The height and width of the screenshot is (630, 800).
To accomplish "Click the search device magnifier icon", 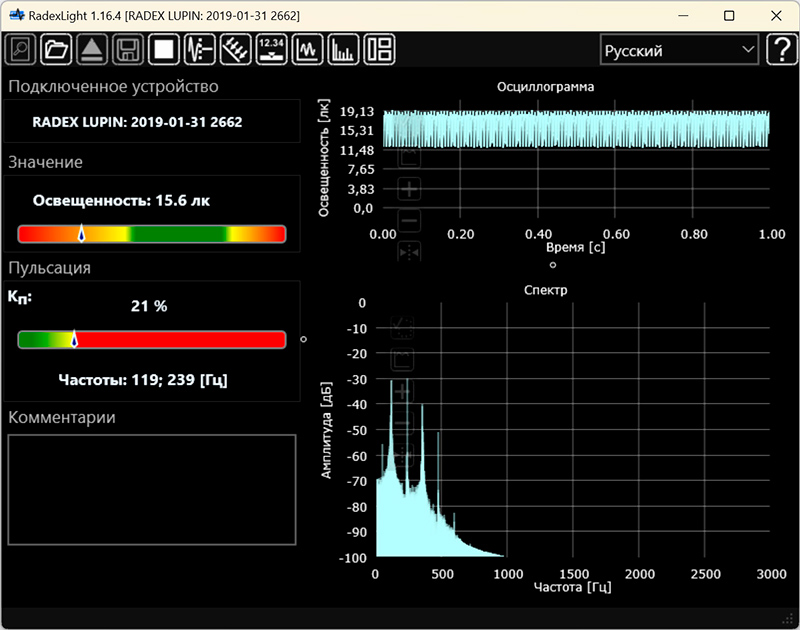I will (x=20, y=50).
